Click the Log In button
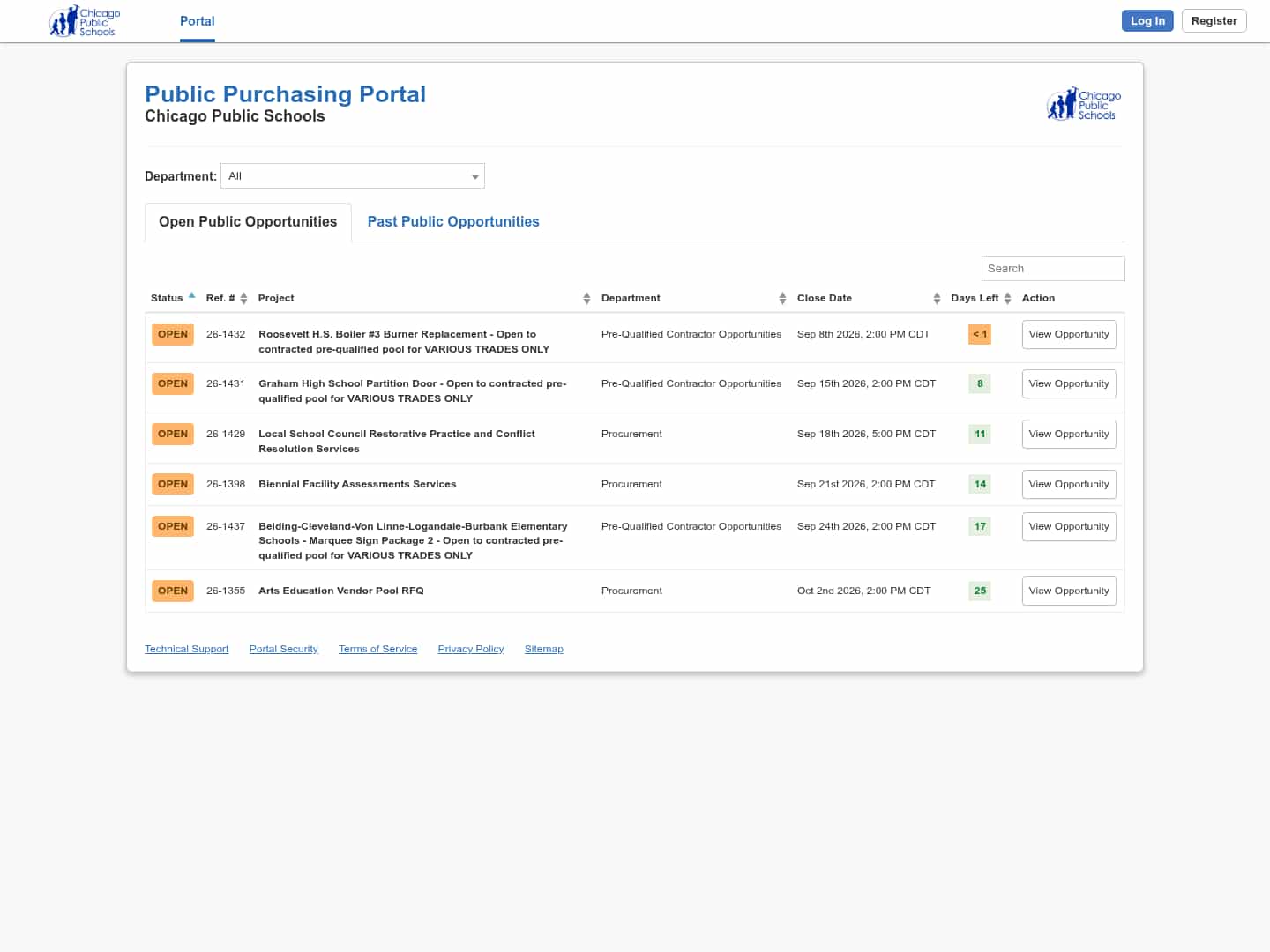 click(1147, 21)
